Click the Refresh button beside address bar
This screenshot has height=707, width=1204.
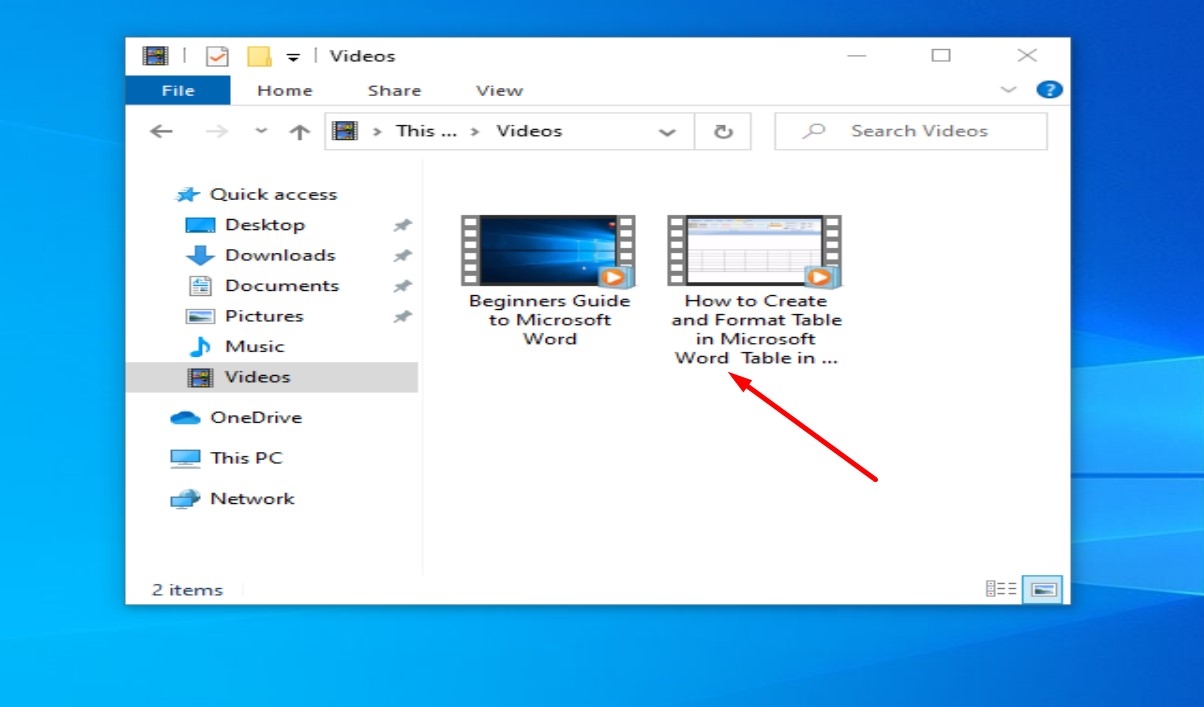(723, 131)
